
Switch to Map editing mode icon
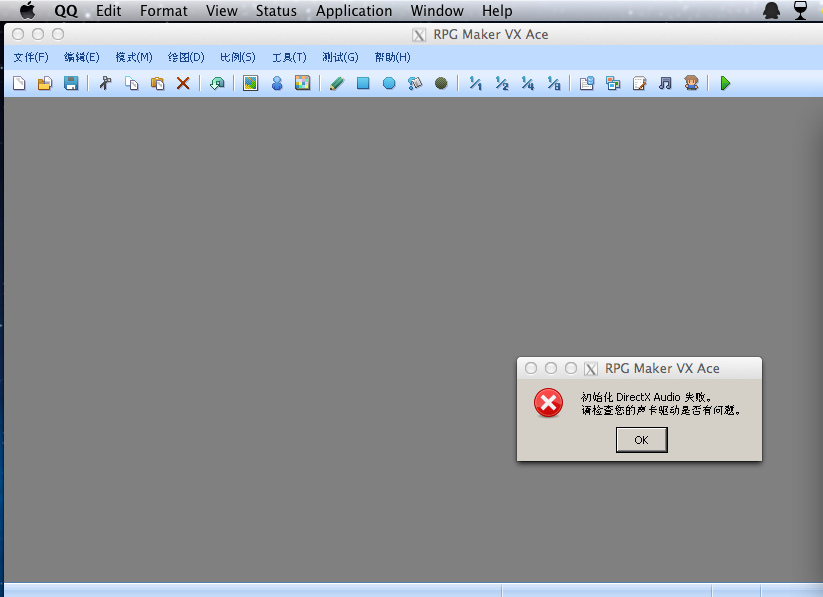[x=250, y=83]
